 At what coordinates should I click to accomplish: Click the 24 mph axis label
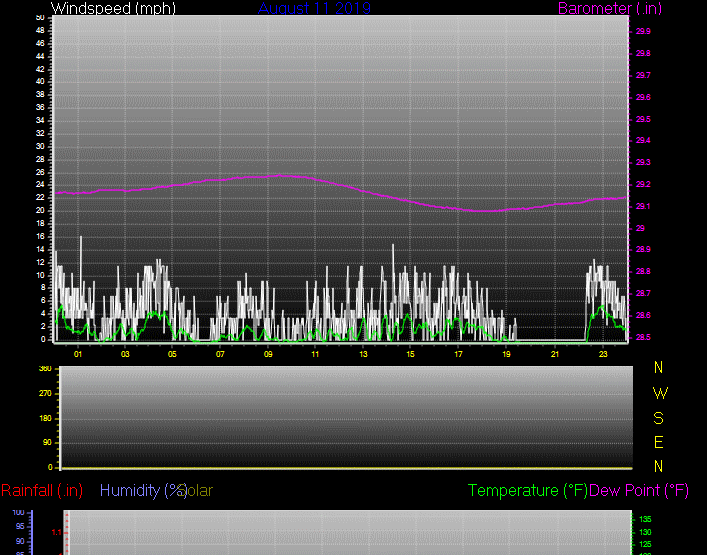(41, 184)
